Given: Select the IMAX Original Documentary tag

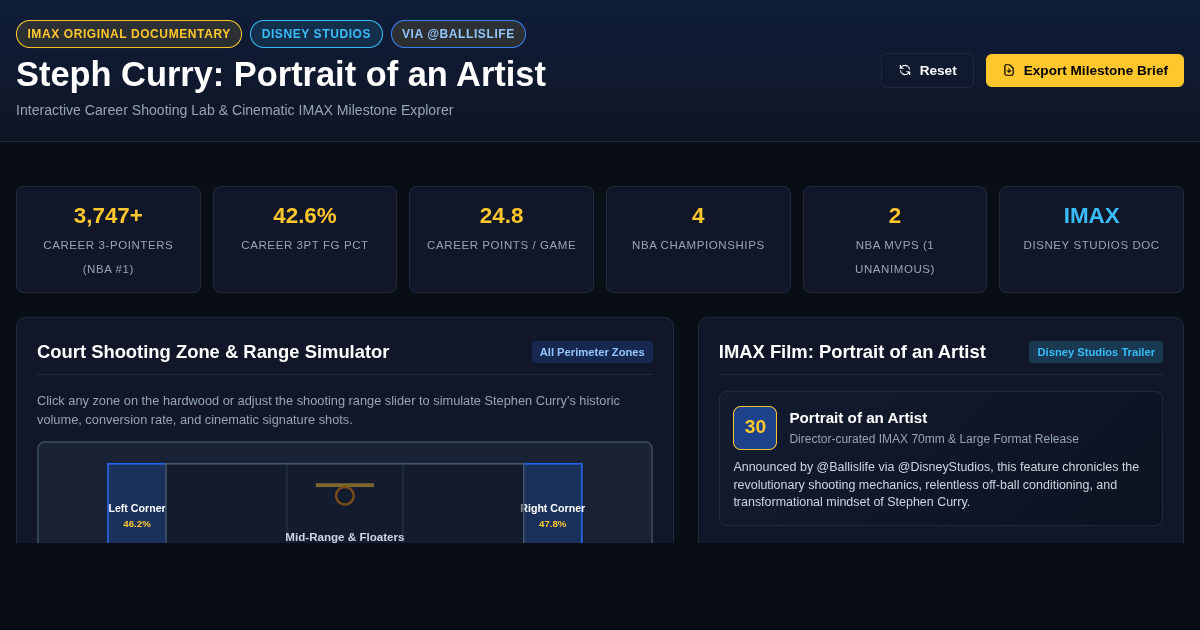Looking at the screenshot, I should 129,34.
